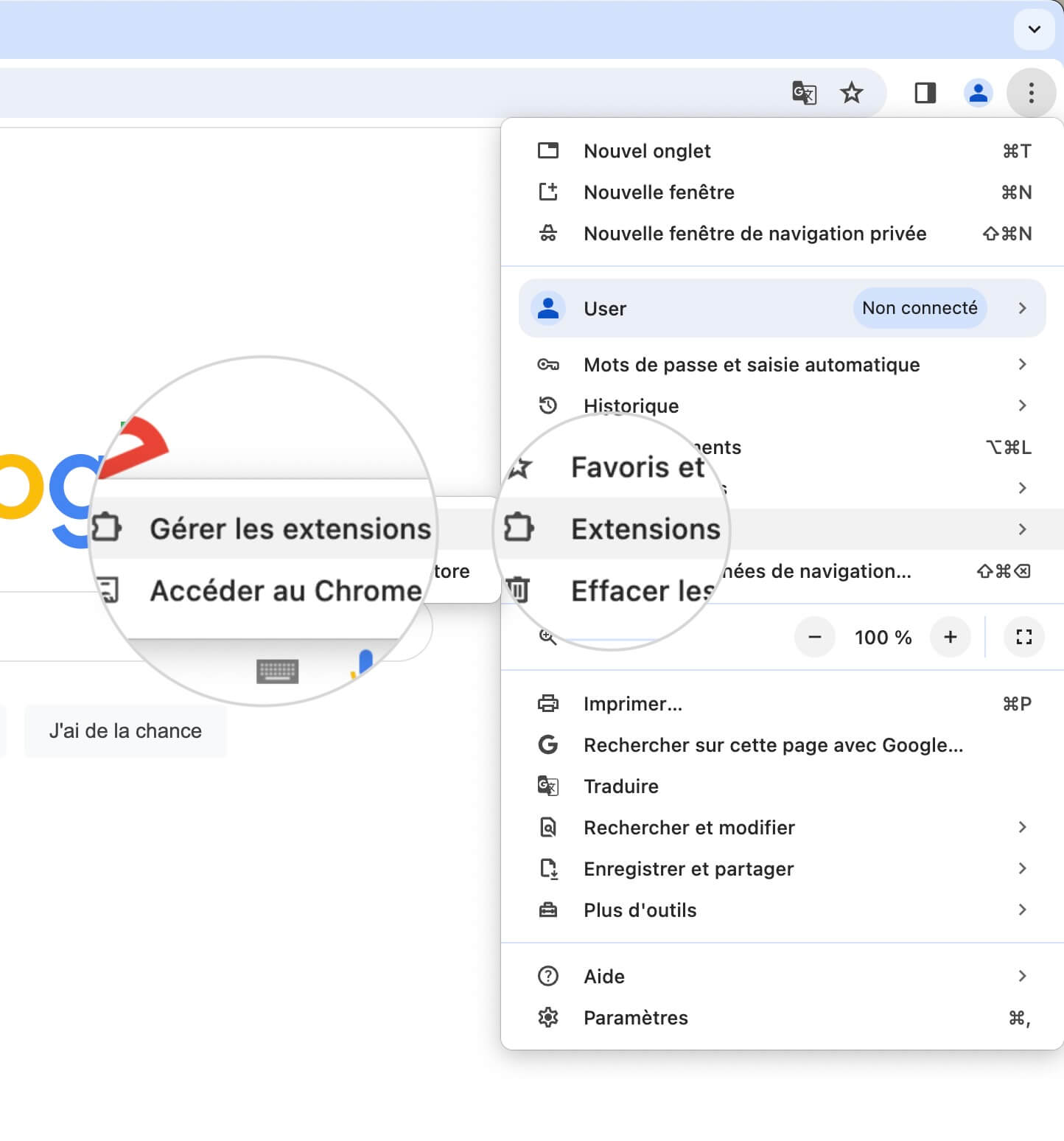Click the 100 % zoom value
This screenshot has width=1064, height=1141.
click(883, 638)
